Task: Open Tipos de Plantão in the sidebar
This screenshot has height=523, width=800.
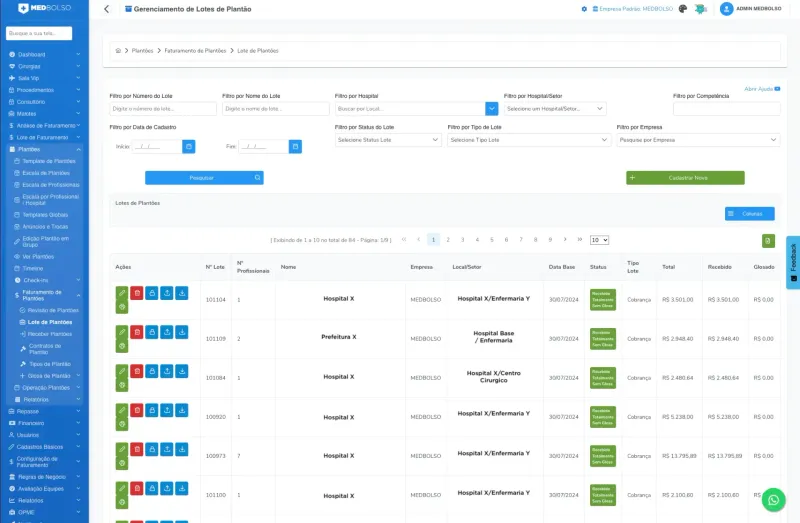Action: 49,364
